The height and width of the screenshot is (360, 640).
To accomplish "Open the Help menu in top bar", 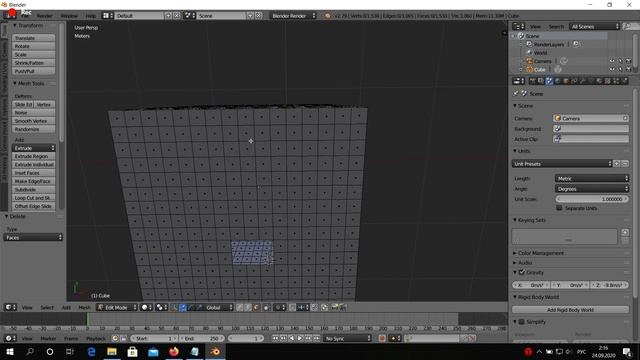I will pos(91,16).
